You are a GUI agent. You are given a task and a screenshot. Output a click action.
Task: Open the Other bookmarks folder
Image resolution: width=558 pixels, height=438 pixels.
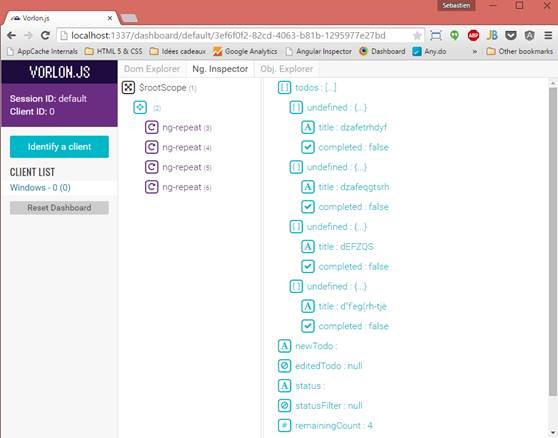pos(520,52)
